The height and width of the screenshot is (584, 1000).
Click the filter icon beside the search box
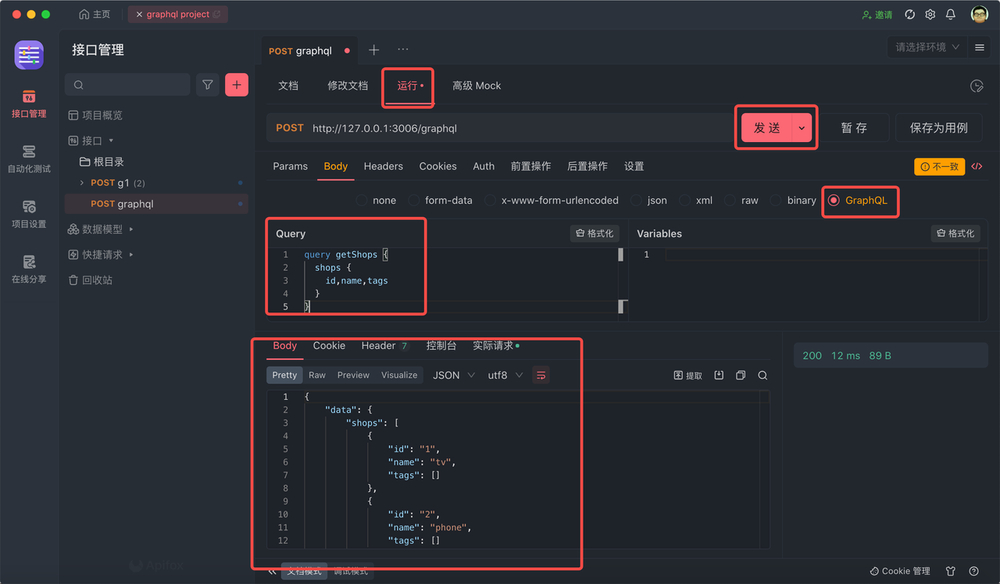point(207,85)
